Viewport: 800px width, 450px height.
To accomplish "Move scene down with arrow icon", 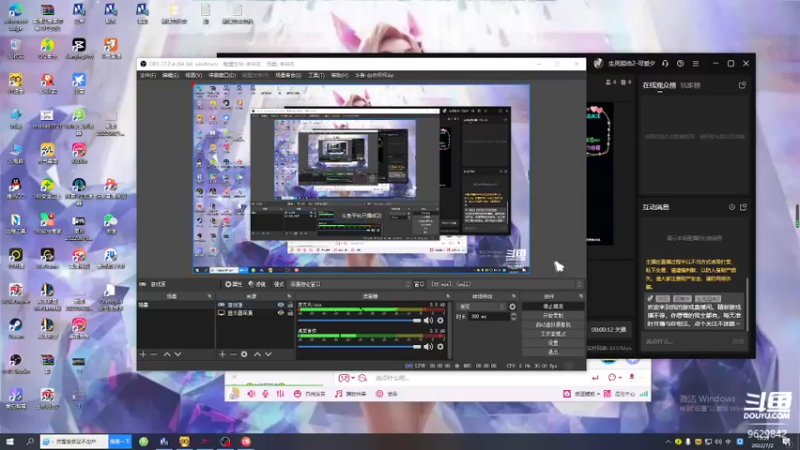I will [178, 354].
